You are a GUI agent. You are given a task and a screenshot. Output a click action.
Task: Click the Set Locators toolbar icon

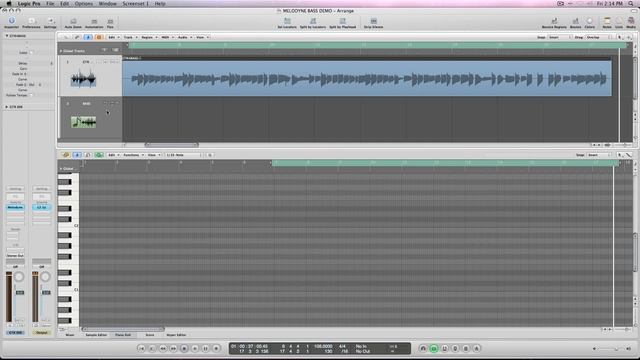[x=287, y=22]
